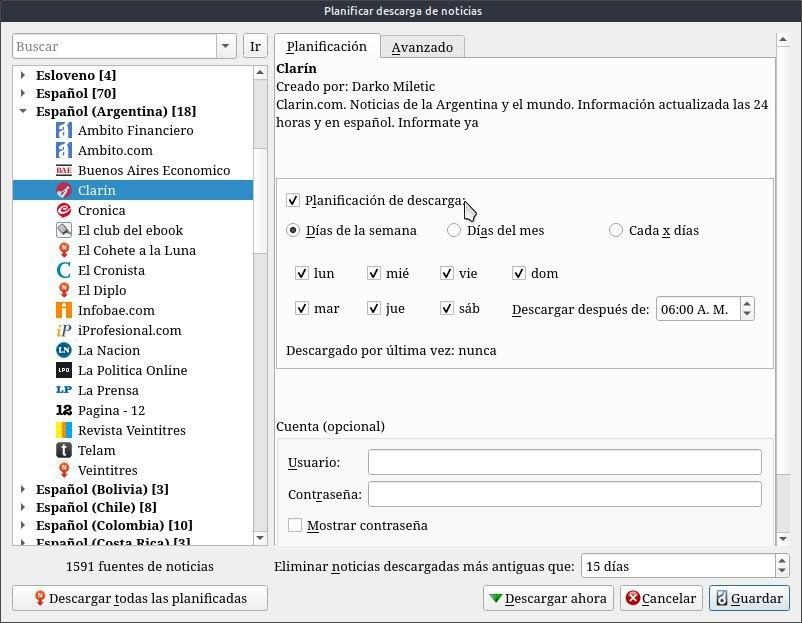Select Días del mes radio button
This screenshot has height=623, width=802.
point(454,231)
